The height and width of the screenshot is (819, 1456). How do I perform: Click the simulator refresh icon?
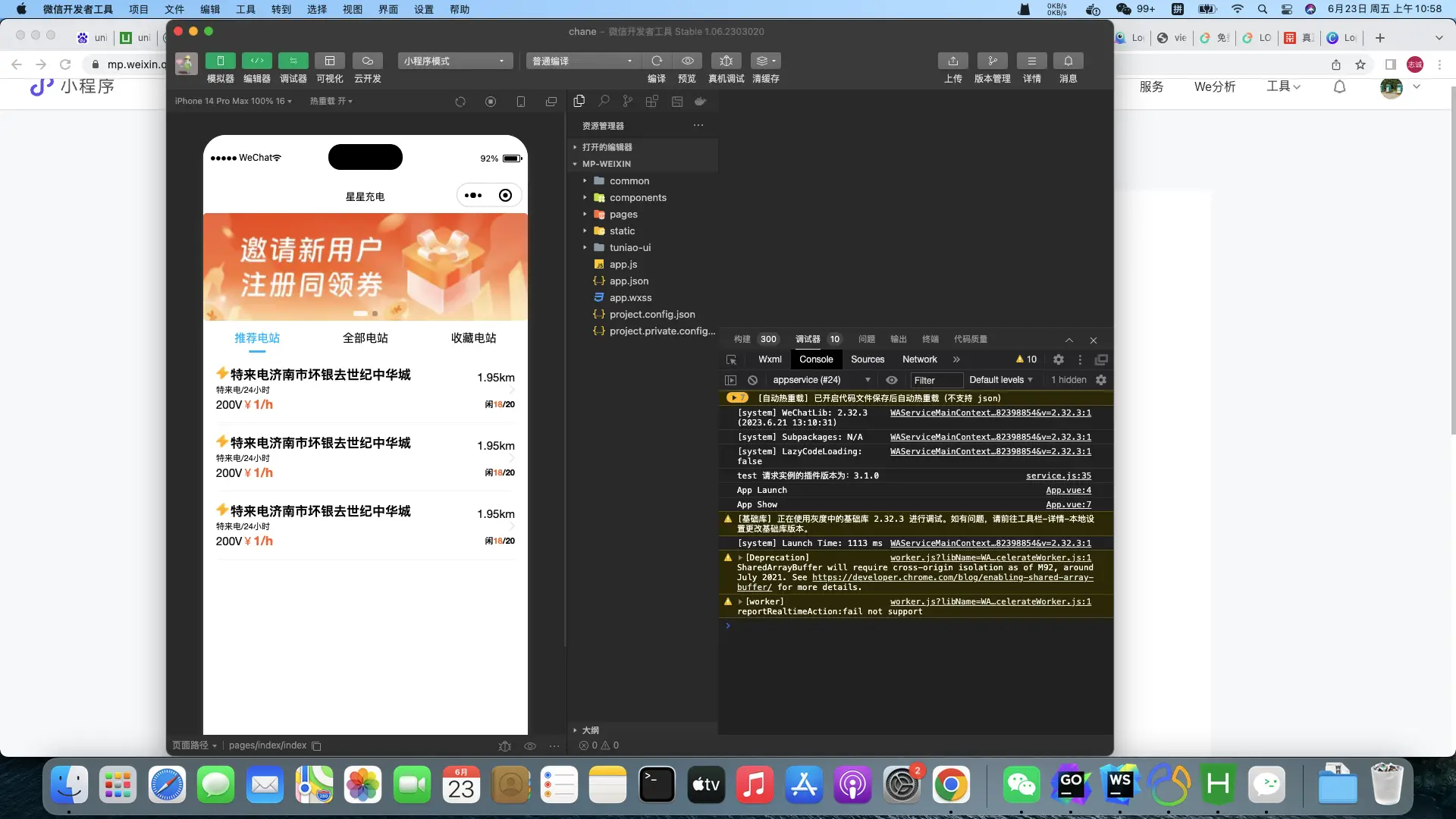coord(460,102)
